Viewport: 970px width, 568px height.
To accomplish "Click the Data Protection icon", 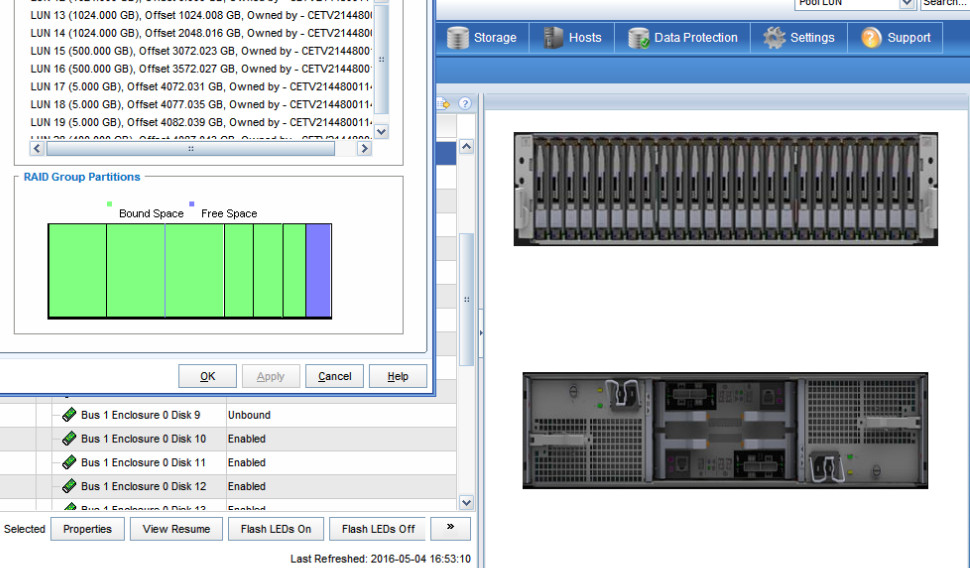I will coord(638,38).
